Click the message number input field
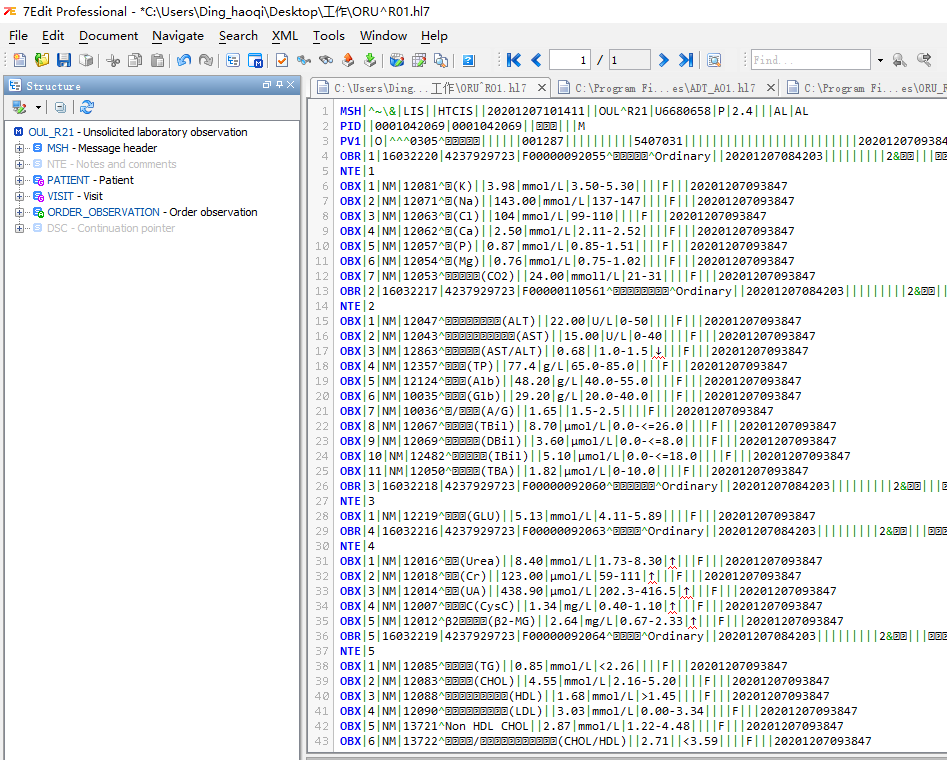Screen dimensions: 947x760 point(571,59)
